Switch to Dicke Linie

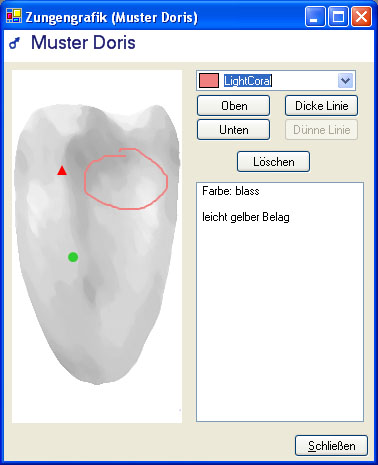tap(321, 106)
